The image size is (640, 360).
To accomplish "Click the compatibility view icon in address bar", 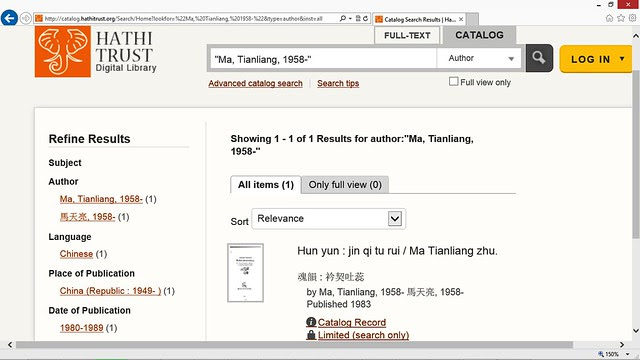I will click(358, 18).
